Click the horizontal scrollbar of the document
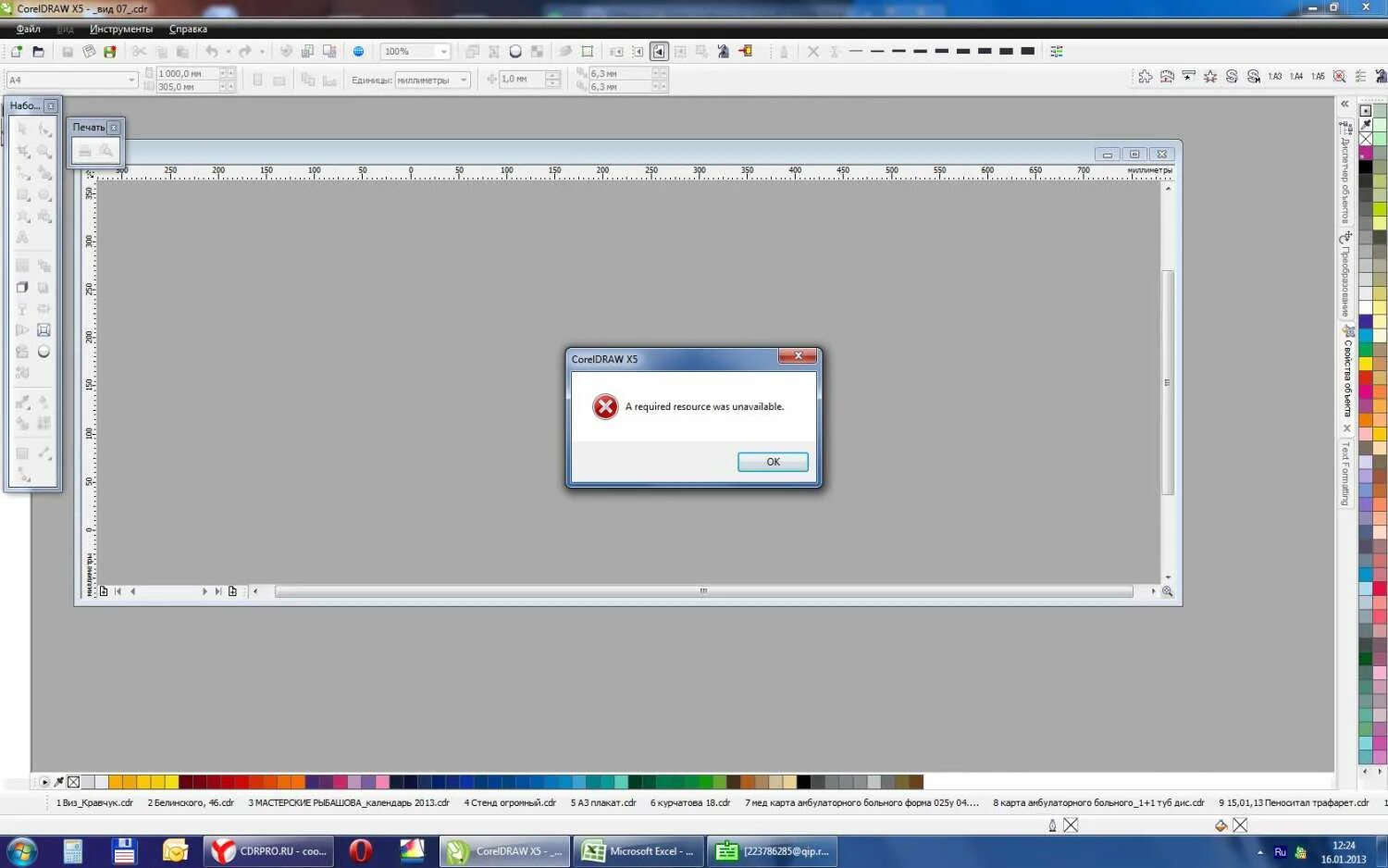This screenshot has height=868, width=1388. [x=703, y=591]
